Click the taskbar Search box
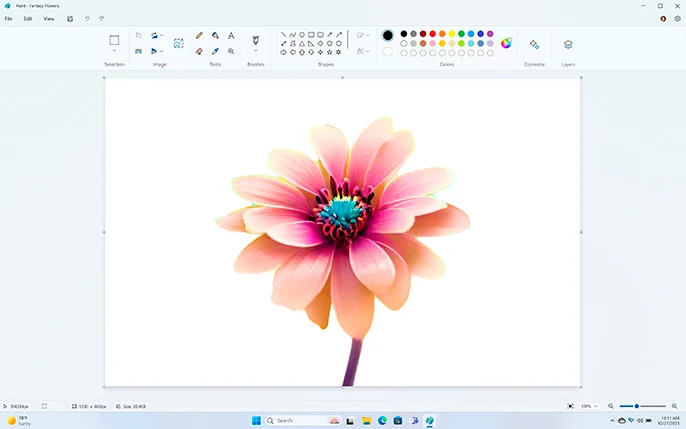Viewport: 686px width, 429px height. (x=303, y=421)
